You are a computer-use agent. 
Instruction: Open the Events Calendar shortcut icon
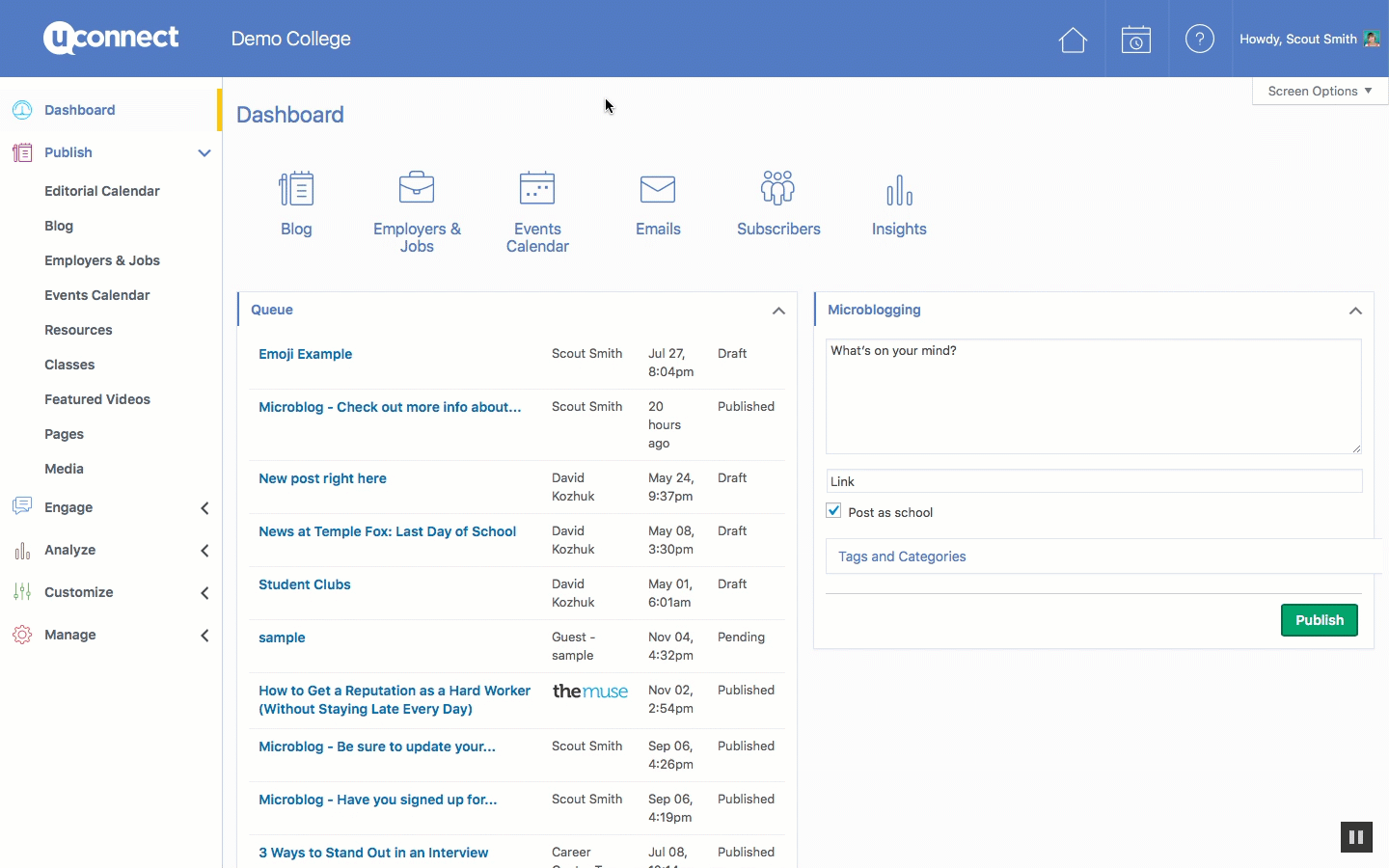pos(537,189)
